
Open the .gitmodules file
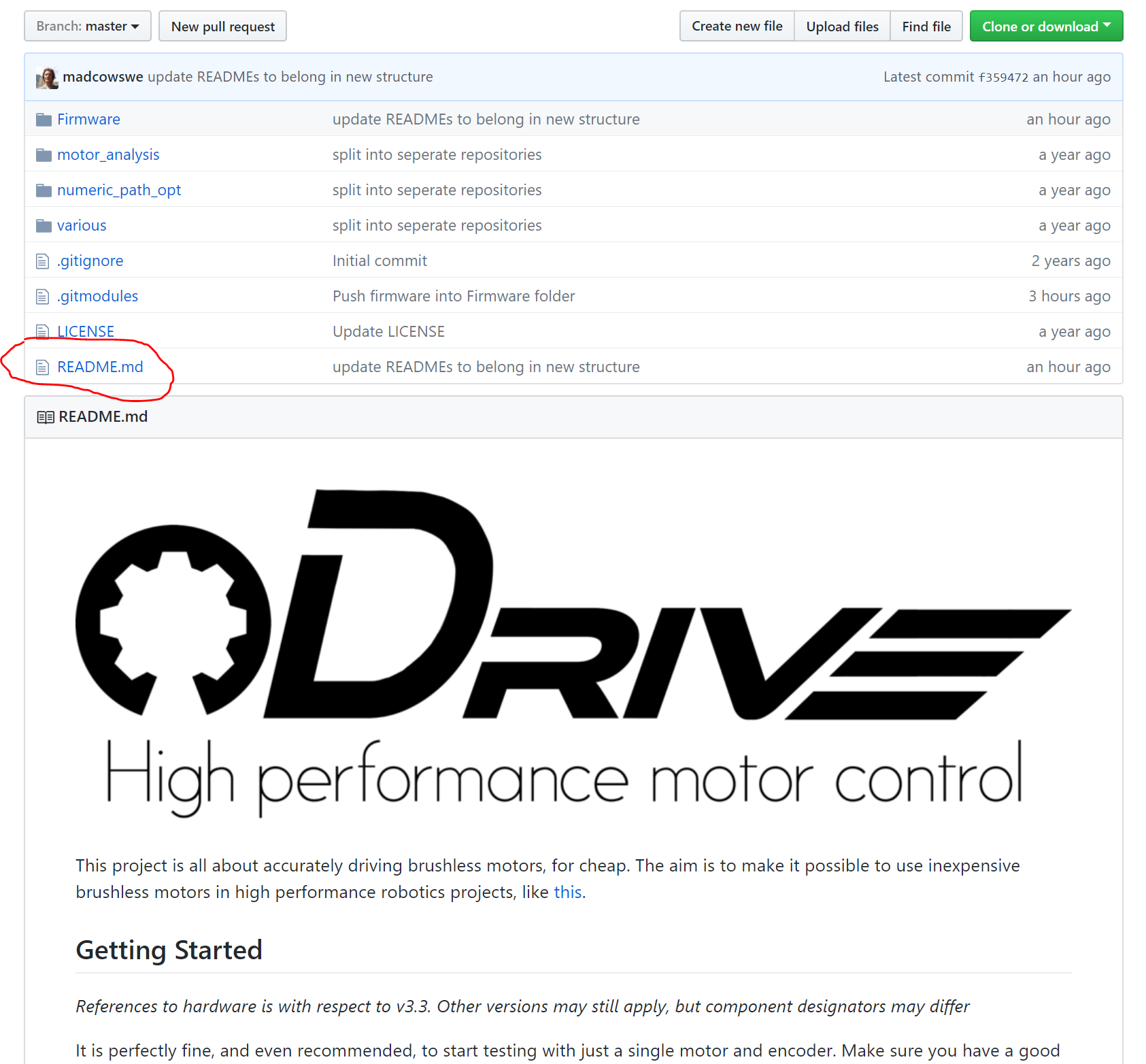pos(98,296)
